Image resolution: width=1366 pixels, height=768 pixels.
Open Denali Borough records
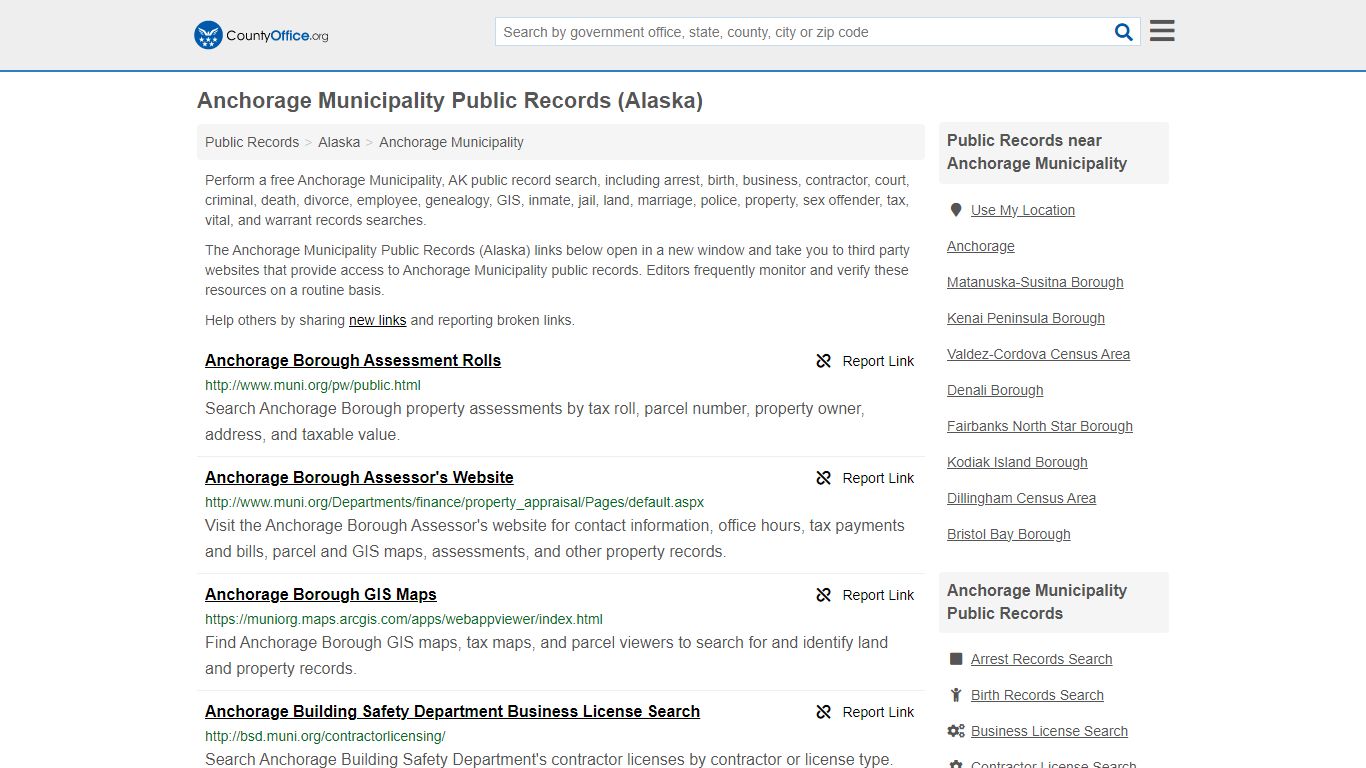pos(995,390)
